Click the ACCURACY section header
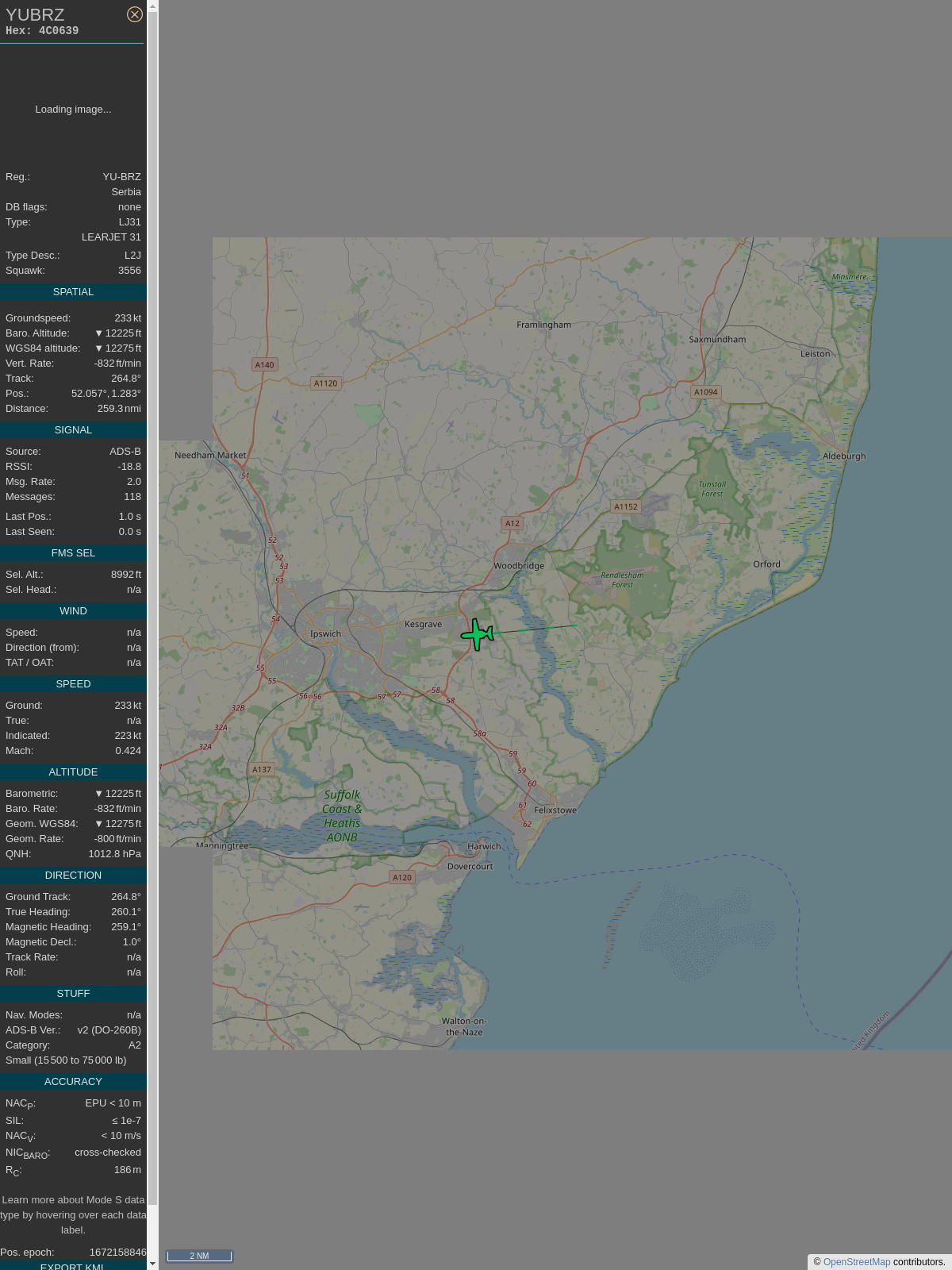Image resolution: width=952 pixels, height=1270 pixels. pos(73,1082)
